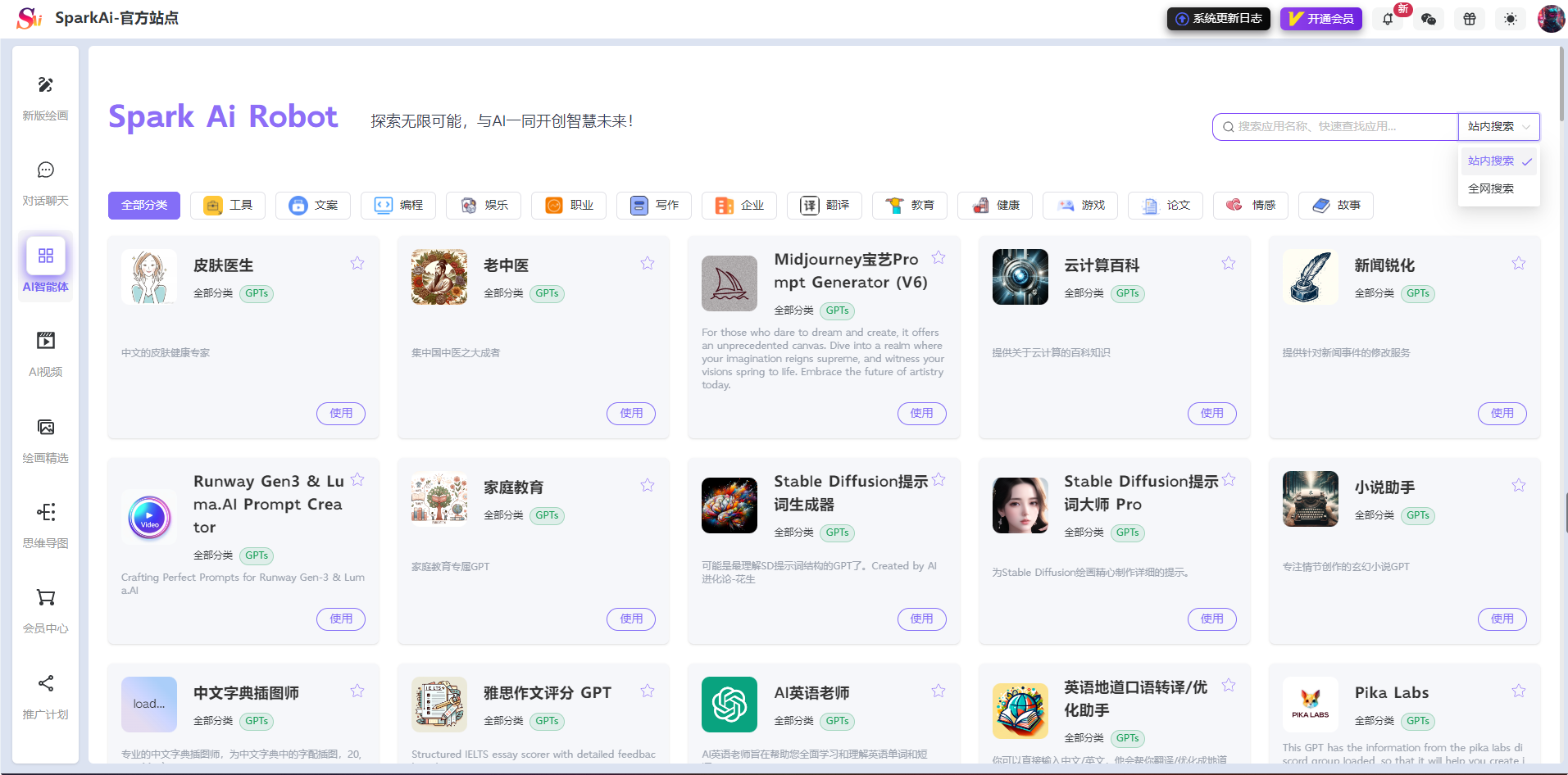Screen dimensions: 1568x775
Task: Favorite 新闻锐化 with star
Action: [1519, 263]
